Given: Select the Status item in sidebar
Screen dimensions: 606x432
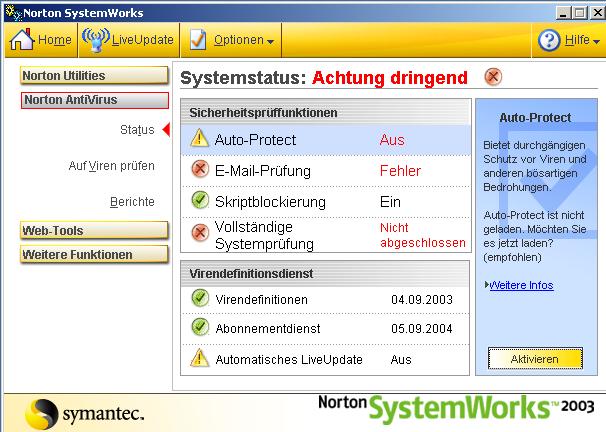Looking at the screenshot, I should 137,130.
